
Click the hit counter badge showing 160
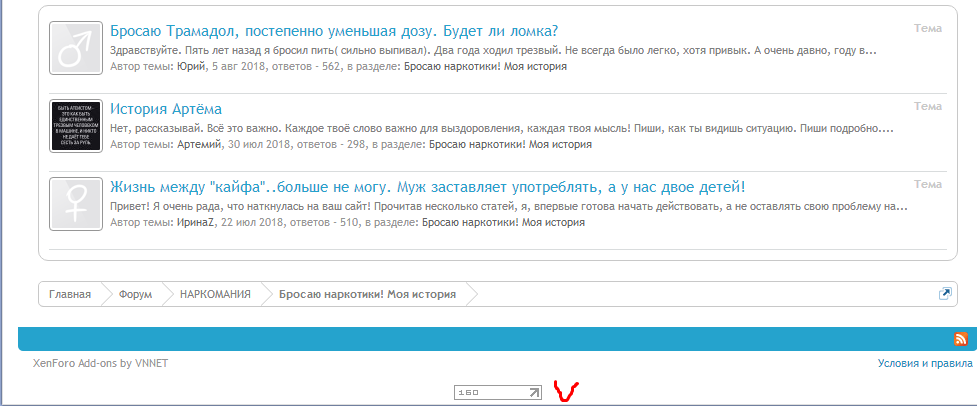[x=498, y=392]
